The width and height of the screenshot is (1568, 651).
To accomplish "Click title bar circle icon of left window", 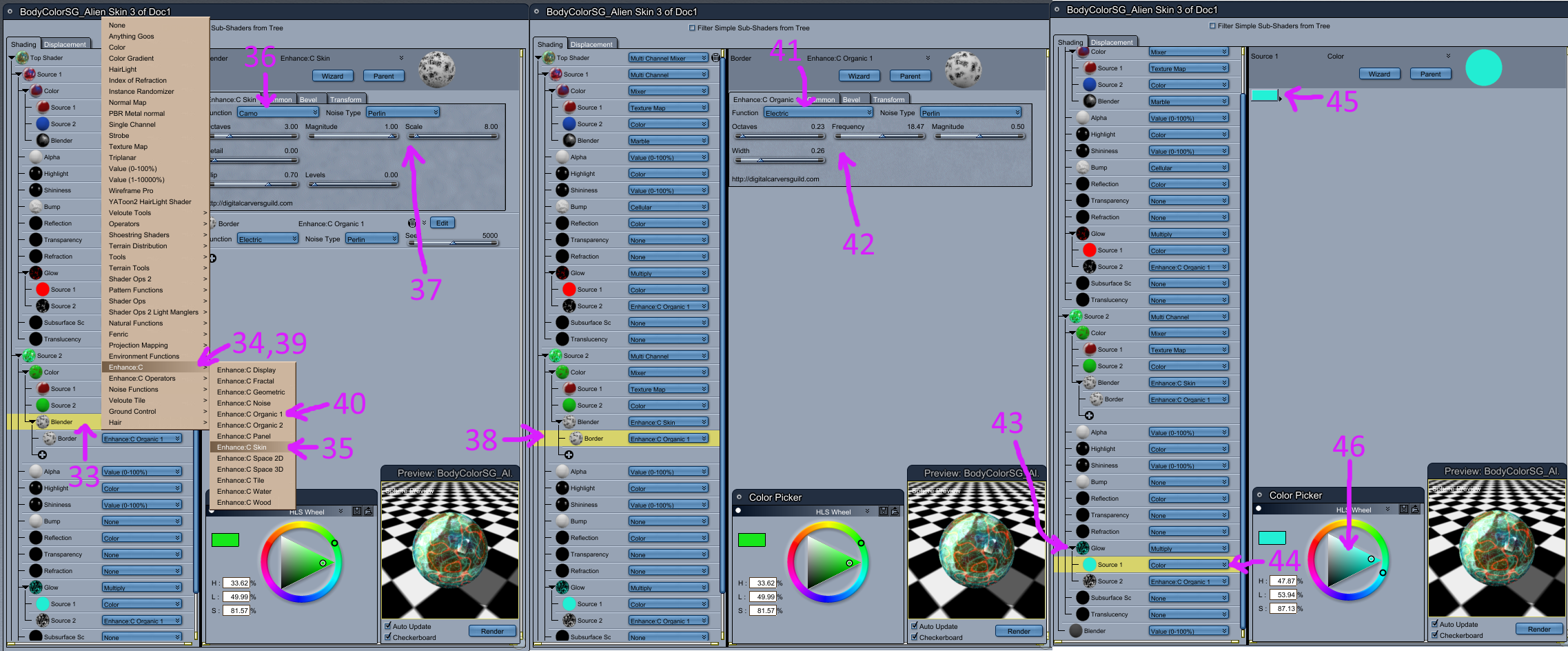I will tap(10, 11).
